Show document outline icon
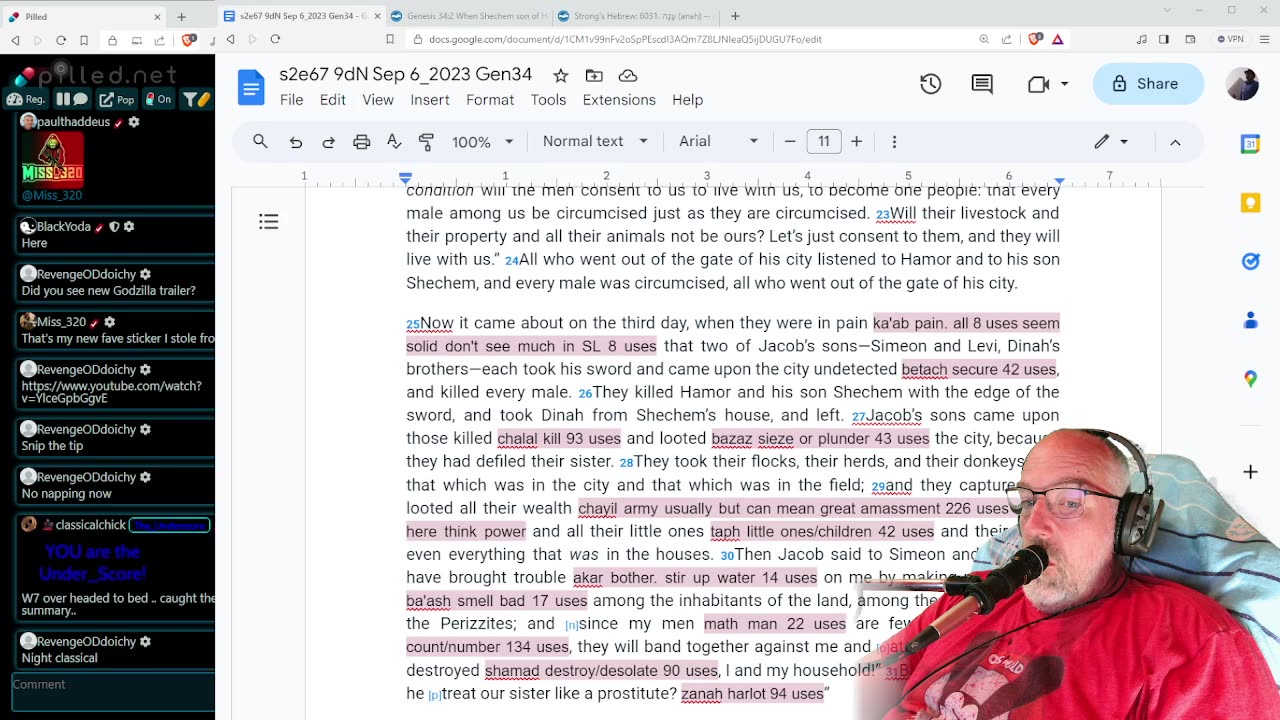The width and height of the screenshot is (1280, 720). [x=268, y=222]
